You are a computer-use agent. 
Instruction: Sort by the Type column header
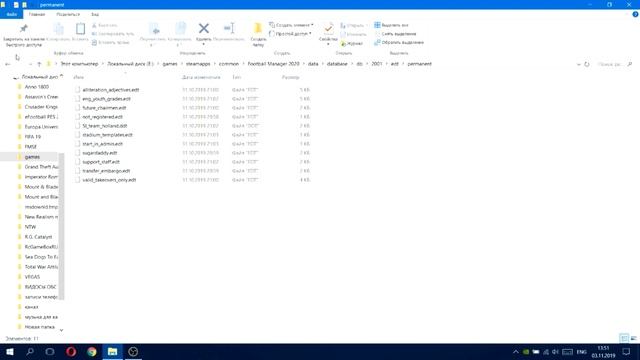click(236, 77)
